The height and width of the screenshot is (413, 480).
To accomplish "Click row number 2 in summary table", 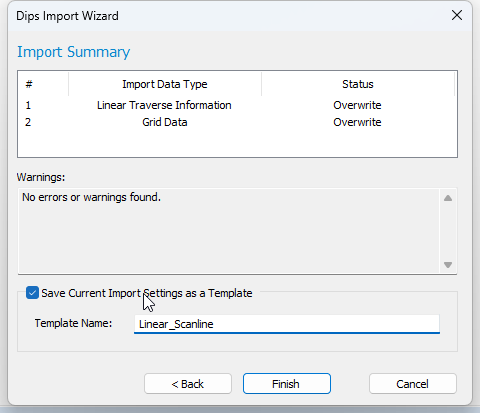I will pos(28,122).
